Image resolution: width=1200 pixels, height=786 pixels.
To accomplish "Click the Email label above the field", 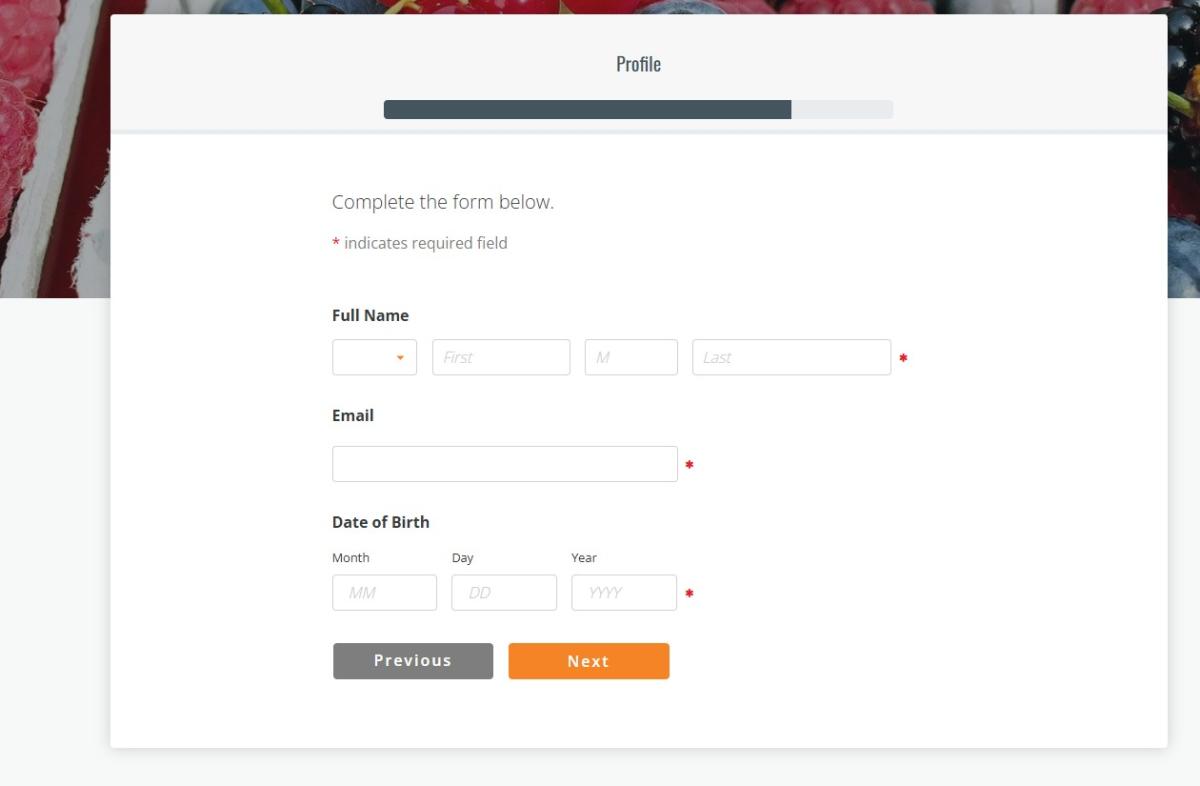I will [x=353, y=415].
